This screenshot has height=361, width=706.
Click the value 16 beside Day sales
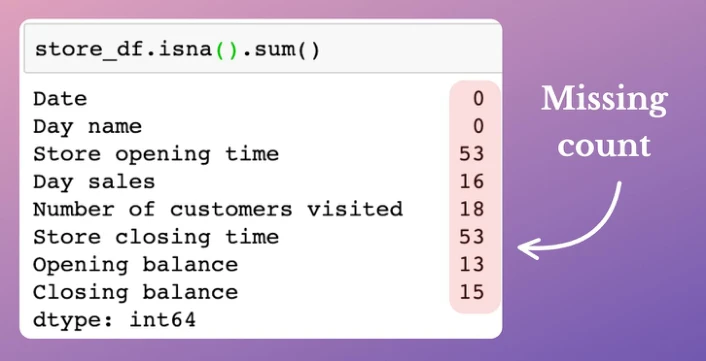(472, 182)
